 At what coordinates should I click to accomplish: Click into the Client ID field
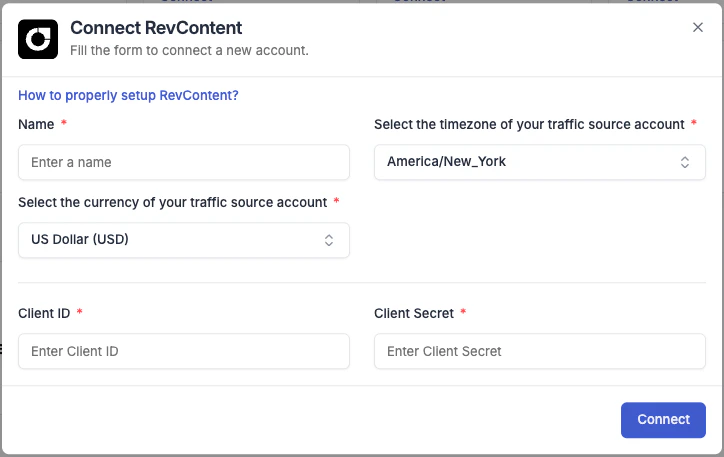184,351
